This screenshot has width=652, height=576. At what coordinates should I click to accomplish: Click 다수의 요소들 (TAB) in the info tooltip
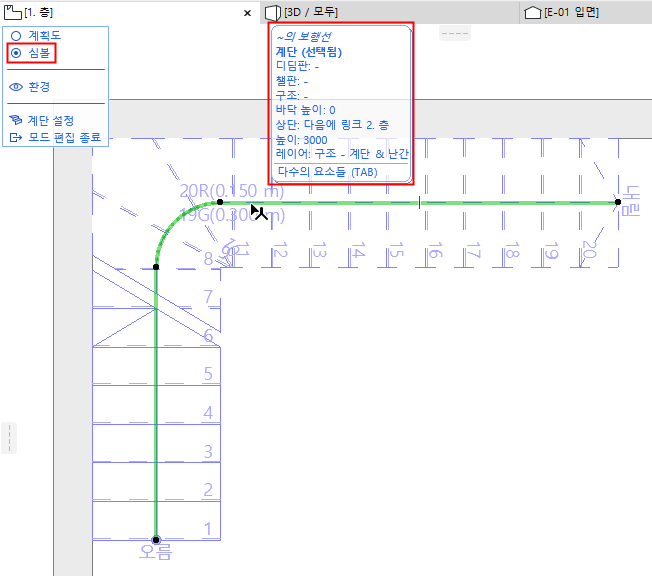click(x=327, y=172)
